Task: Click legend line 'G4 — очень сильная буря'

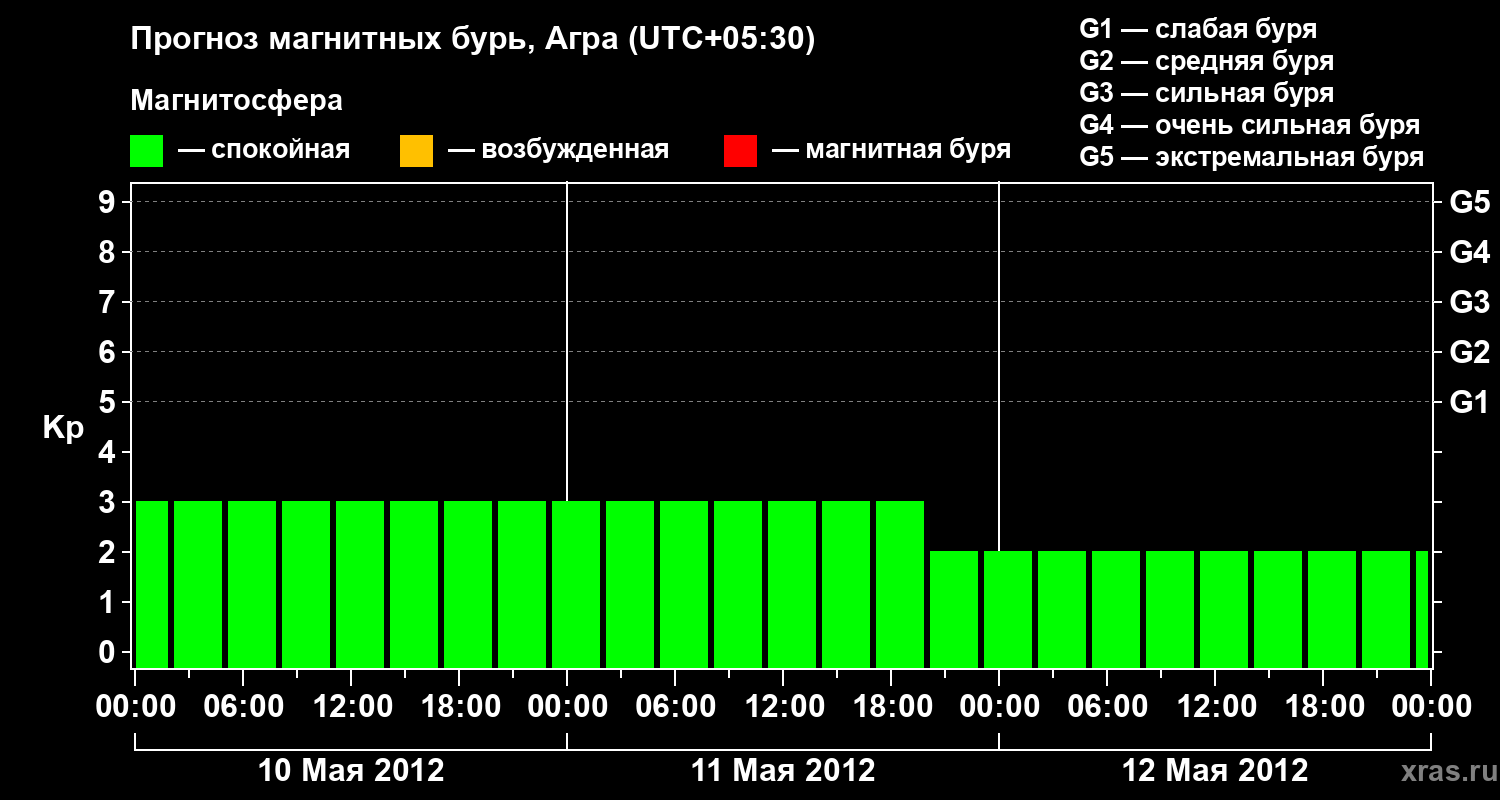Action: tap(1250, 125)
